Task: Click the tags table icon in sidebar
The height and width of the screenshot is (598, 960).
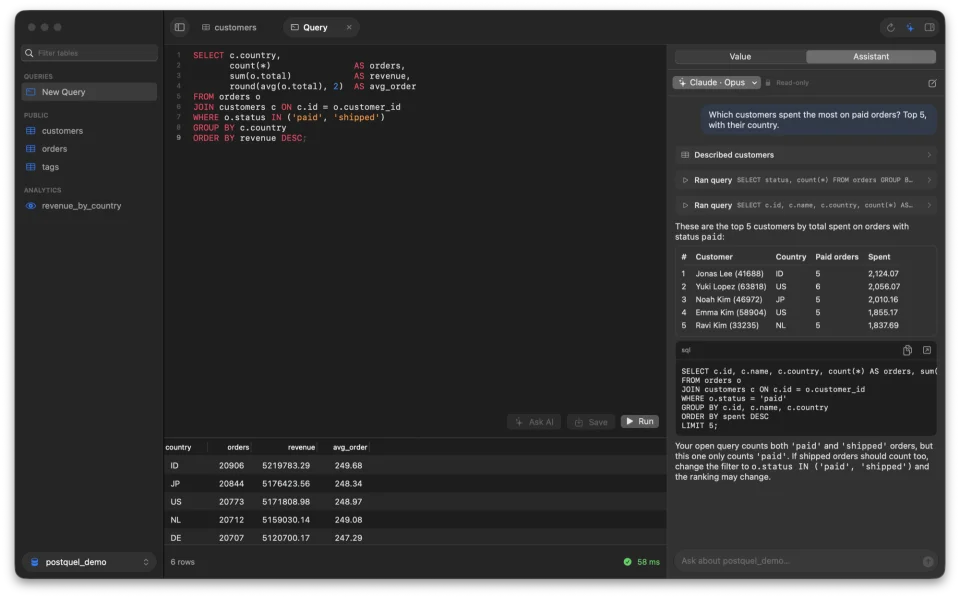Action: click(31, 166)
